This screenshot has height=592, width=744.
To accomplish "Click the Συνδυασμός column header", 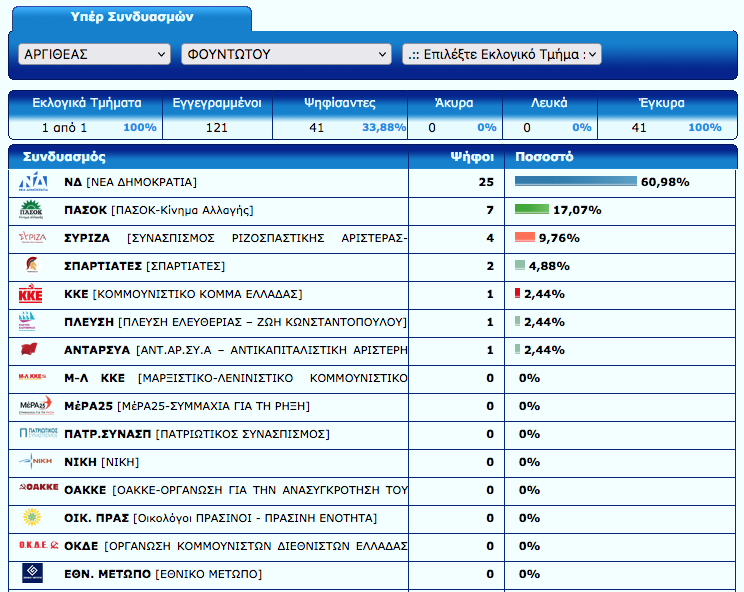I will [x=64, y=157].
